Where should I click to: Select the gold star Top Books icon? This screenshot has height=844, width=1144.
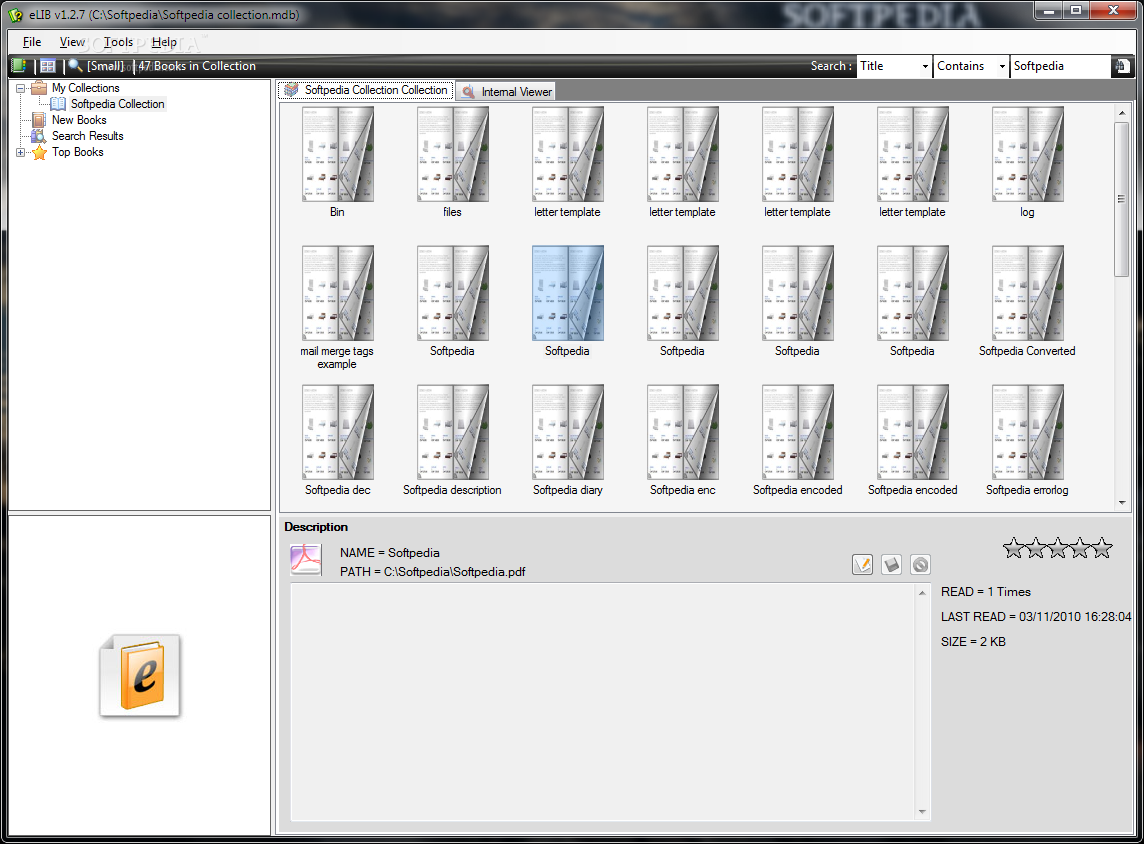tap(39, 152)
